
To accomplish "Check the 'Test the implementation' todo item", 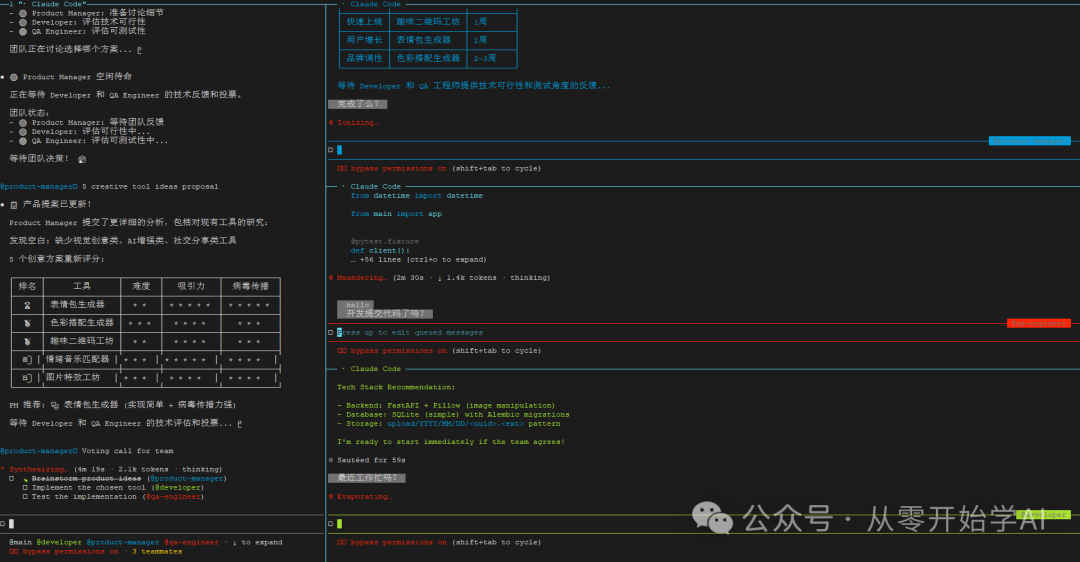I will point(25,497).
